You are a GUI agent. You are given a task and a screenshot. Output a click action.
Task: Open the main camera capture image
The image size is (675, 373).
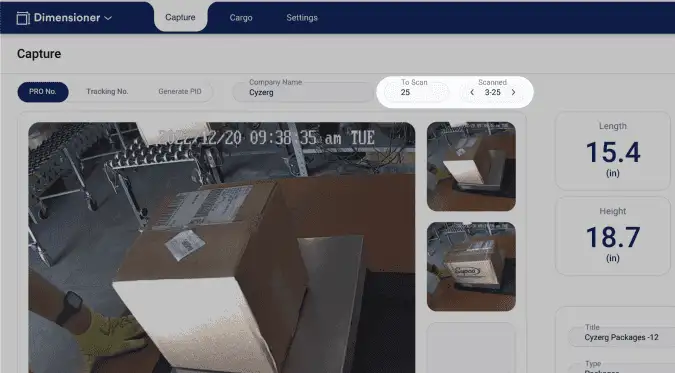[222, 247]
